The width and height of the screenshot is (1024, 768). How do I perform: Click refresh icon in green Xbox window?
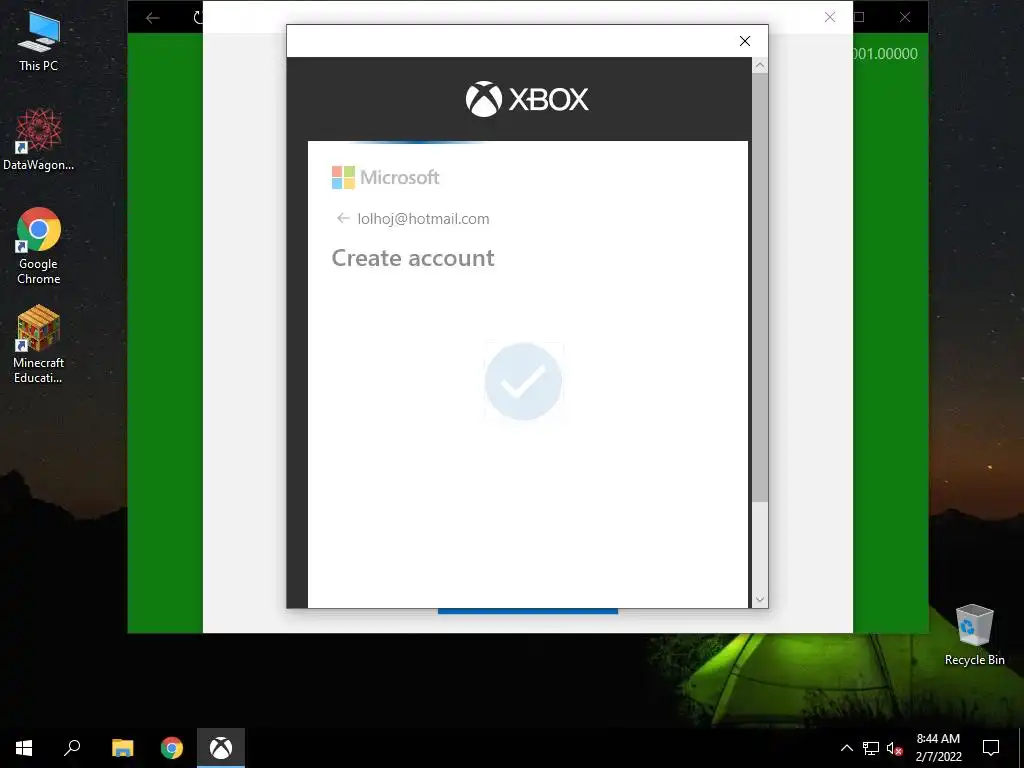[198, 18]
